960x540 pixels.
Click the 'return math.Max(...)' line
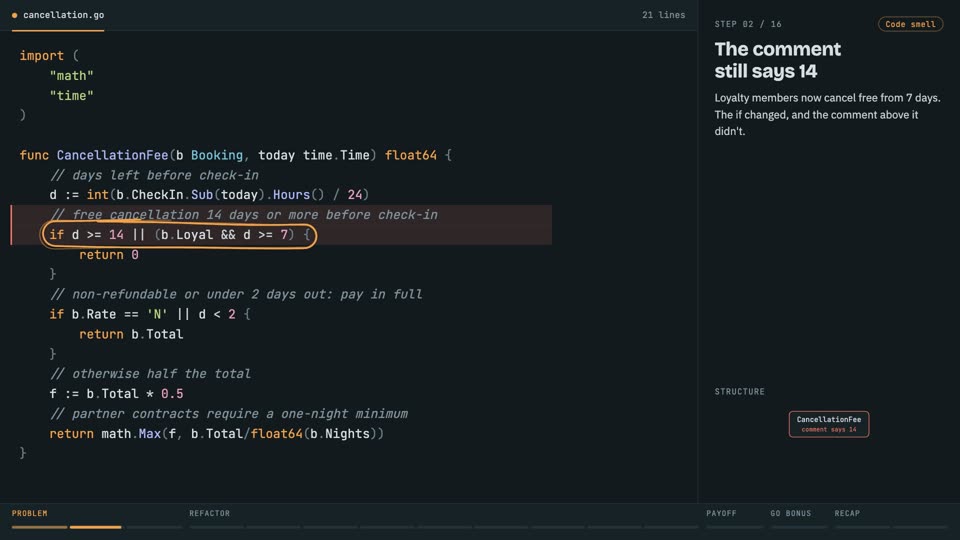217,434
